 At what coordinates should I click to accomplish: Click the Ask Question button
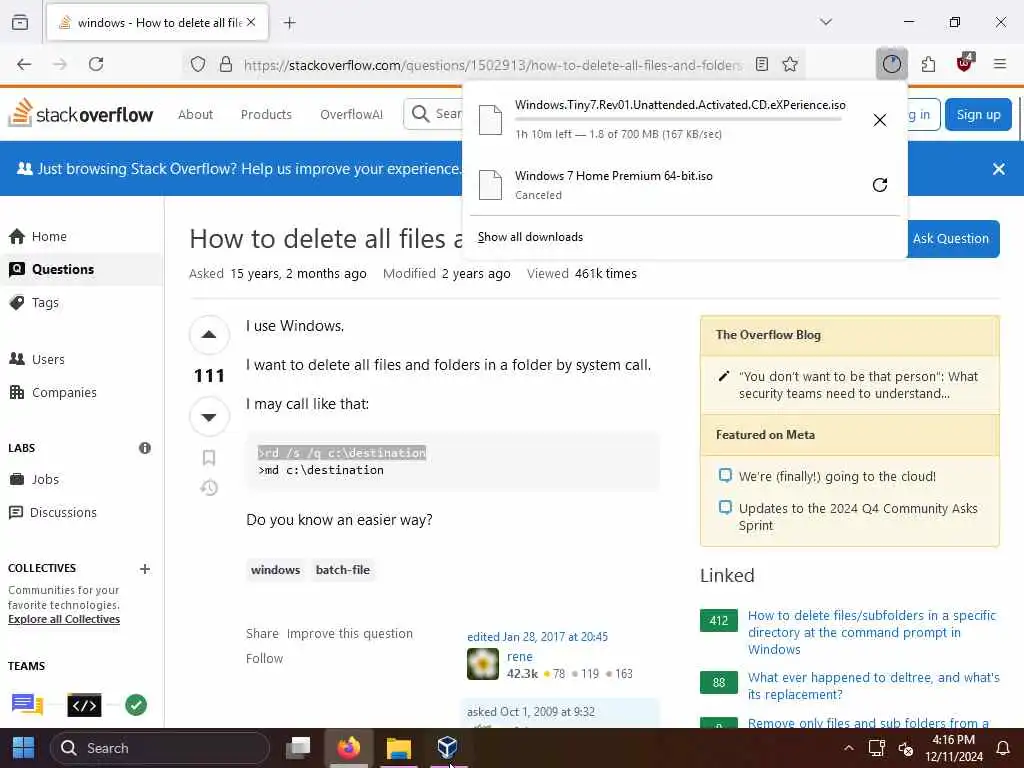click(x=951, y=238)
